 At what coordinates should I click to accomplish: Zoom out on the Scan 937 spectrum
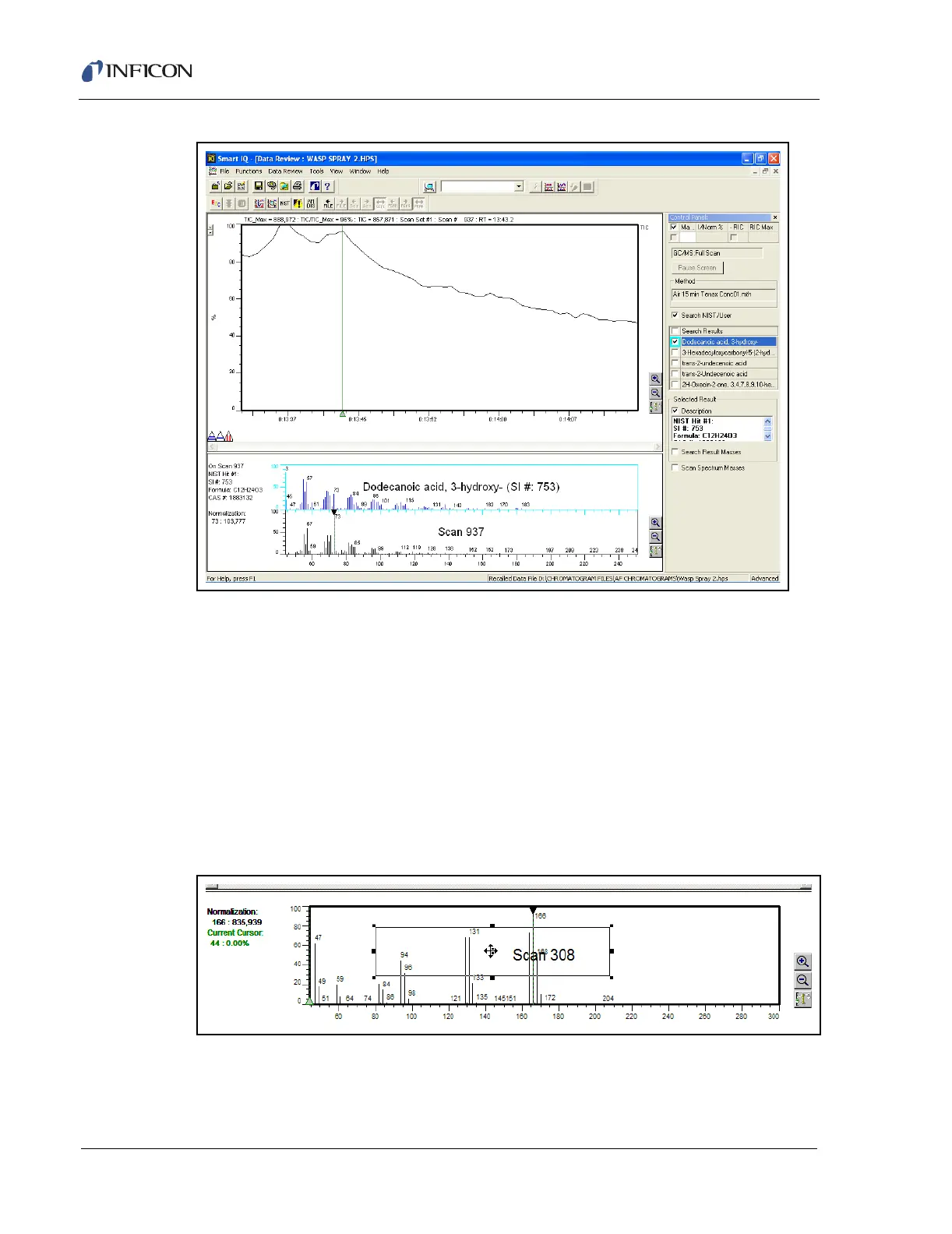point(655,537)
